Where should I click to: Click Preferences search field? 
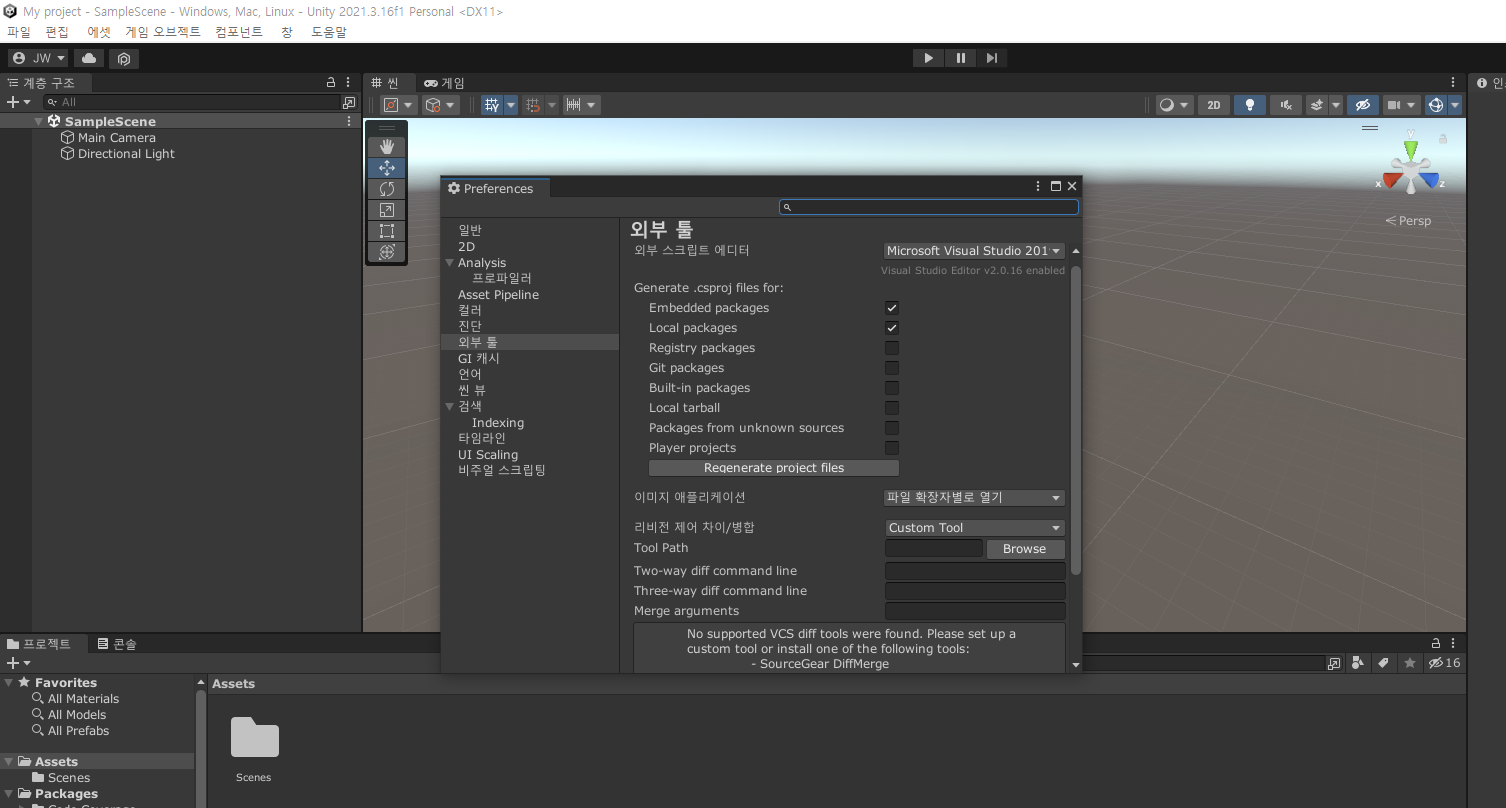click(x=929, y=207)
